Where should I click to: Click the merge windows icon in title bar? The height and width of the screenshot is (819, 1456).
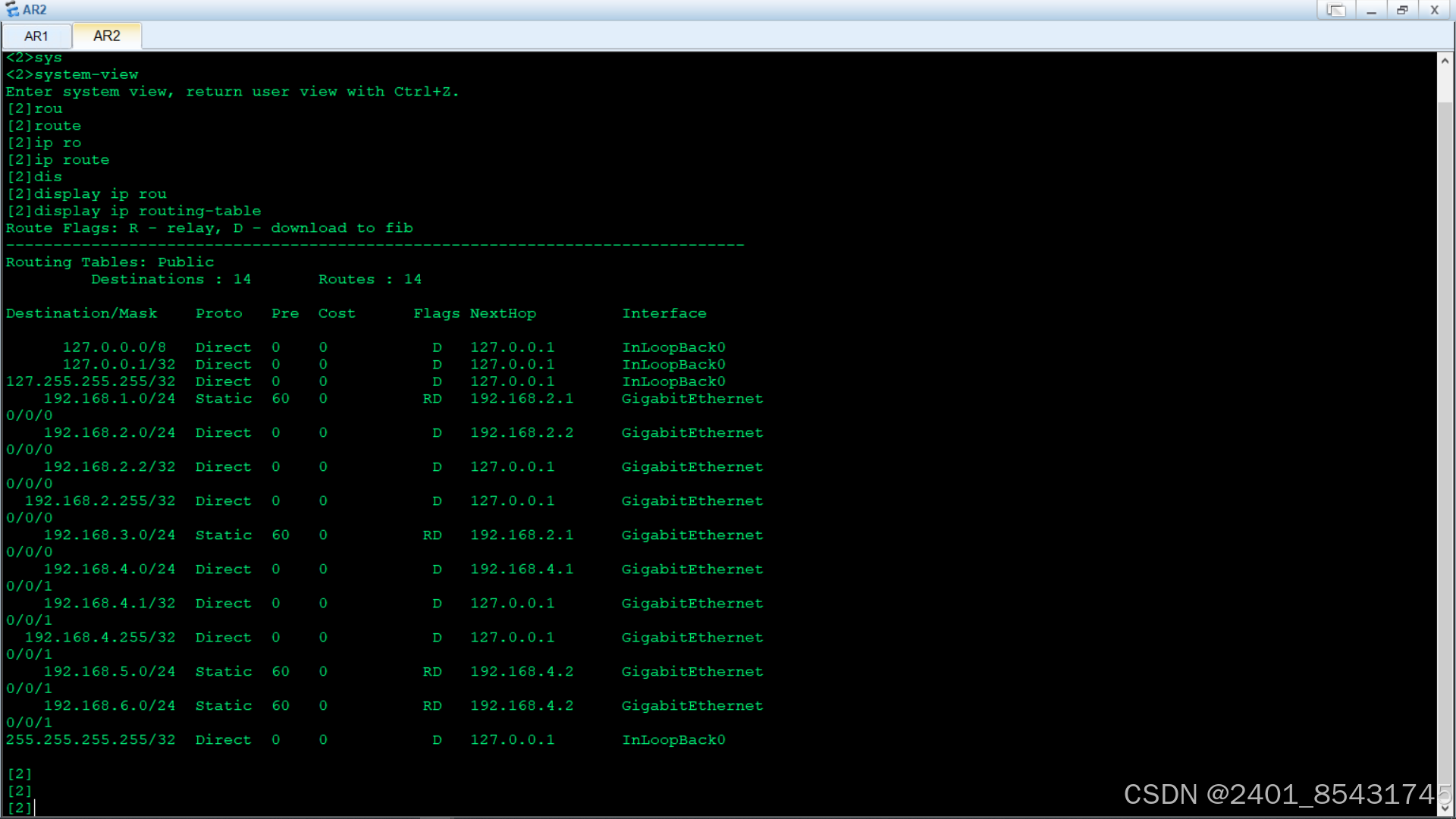(1335, 10)
